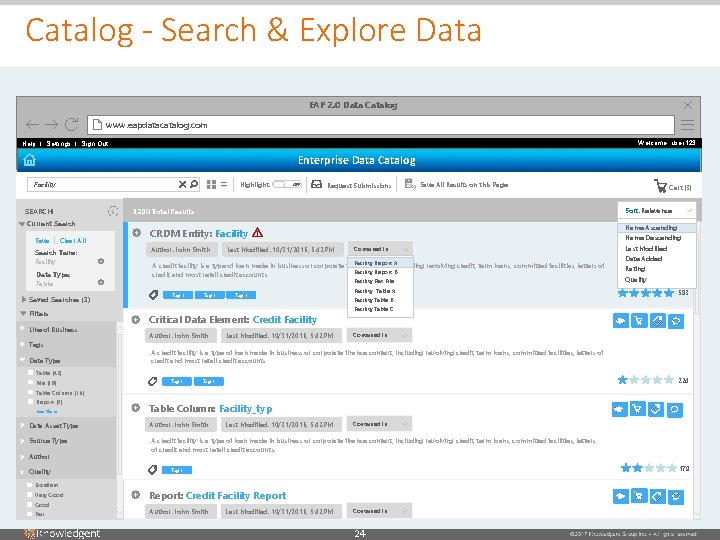Click Clear All under Current Search

tap(73, 241)
